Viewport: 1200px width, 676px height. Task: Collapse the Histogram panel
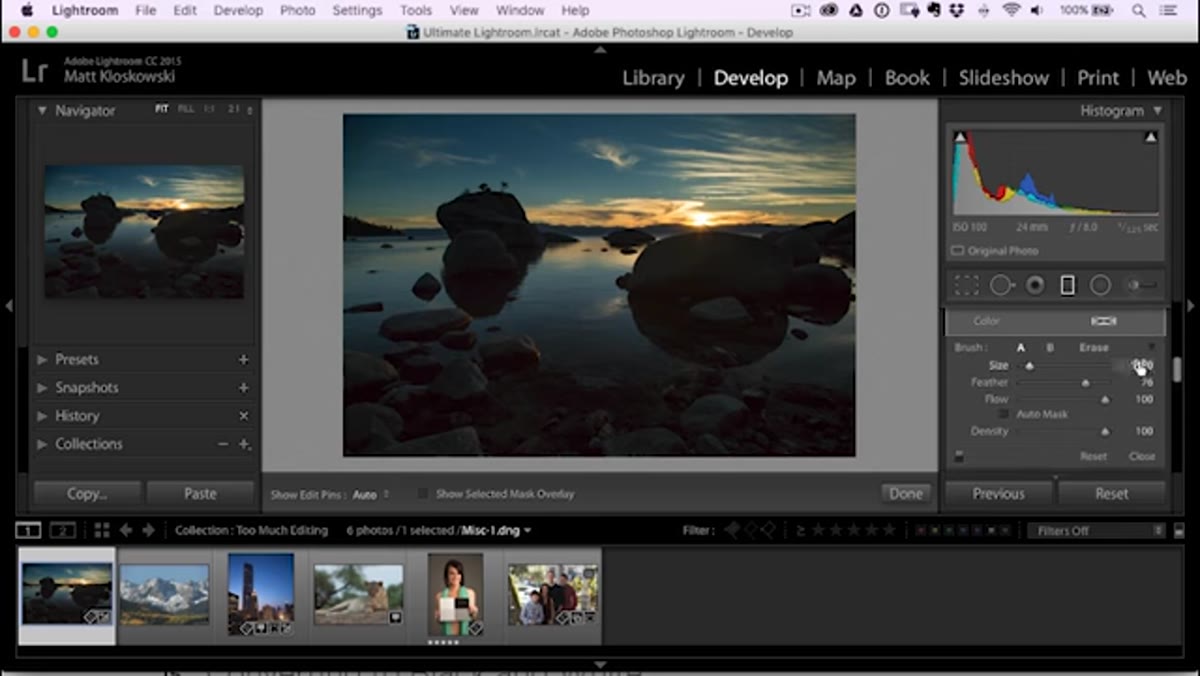point(1158,111)
